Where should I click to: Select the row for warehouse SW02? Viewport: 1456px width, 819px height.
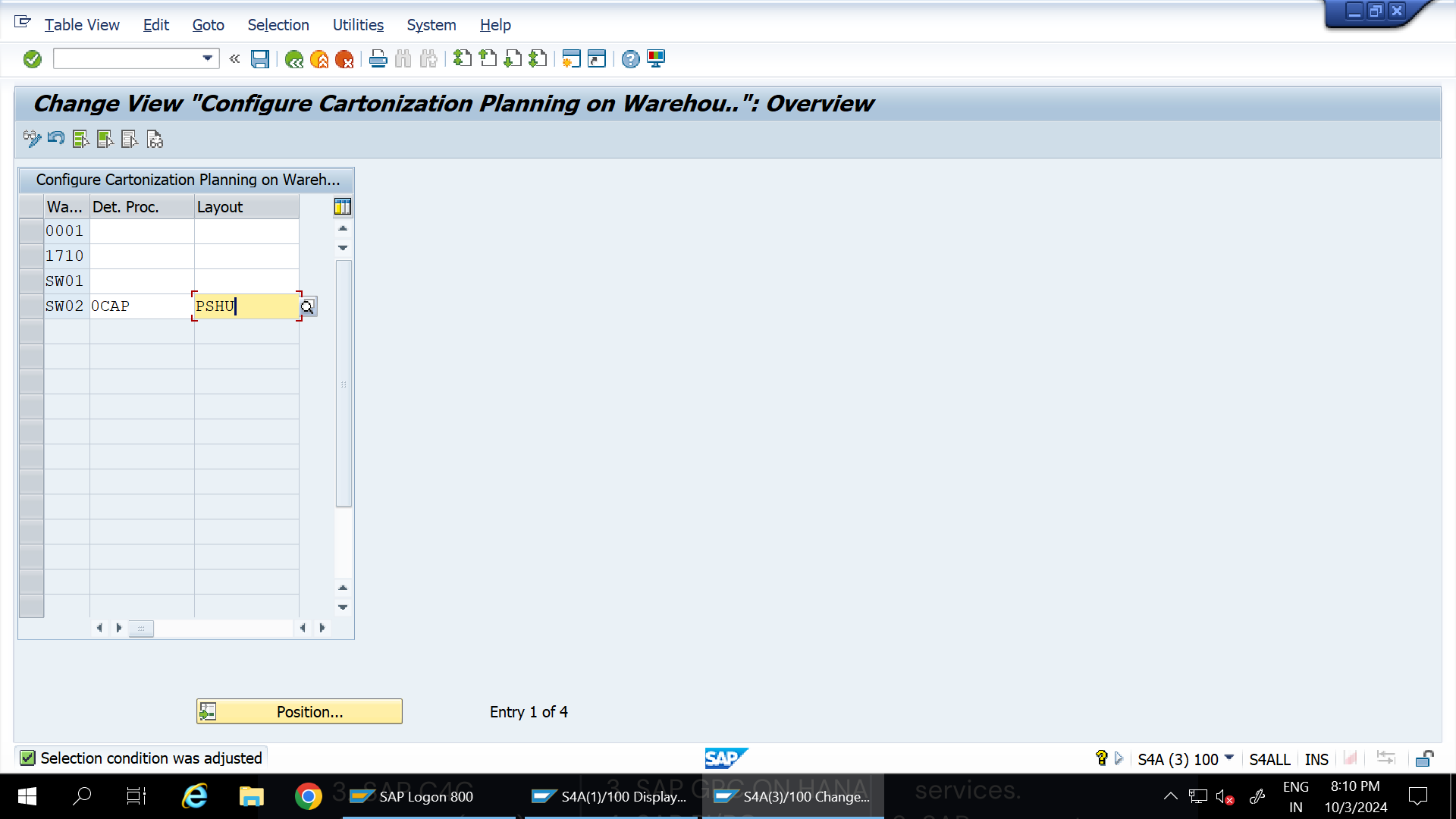coord(31,306)
